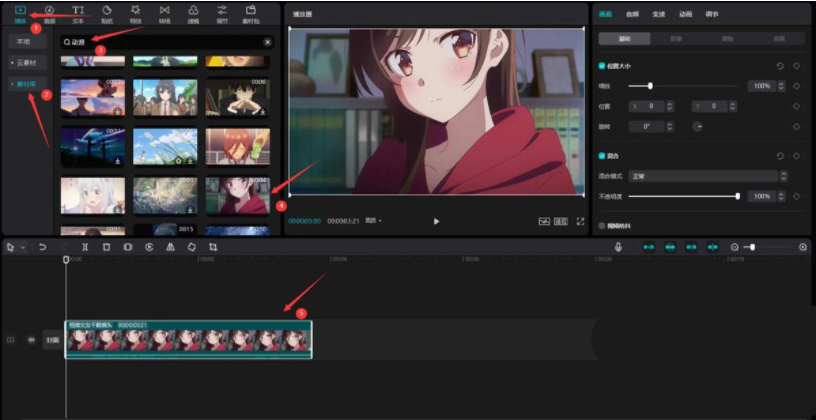Toggle the fourth teal timeline button

pos(713,247)
